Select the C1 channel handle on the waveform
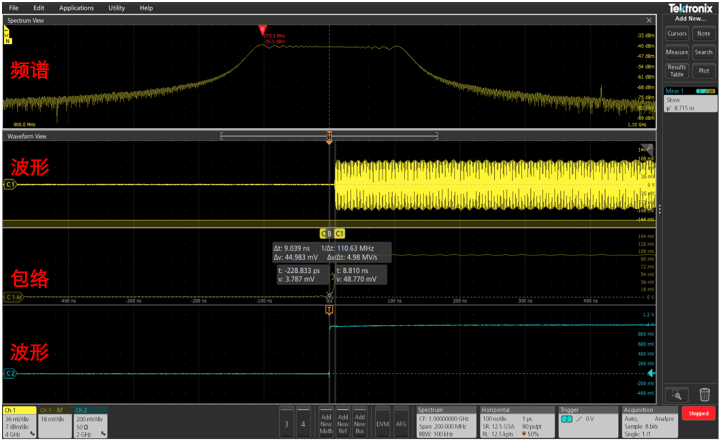Screen dimensions: 720x440 [x=11, y=185]
